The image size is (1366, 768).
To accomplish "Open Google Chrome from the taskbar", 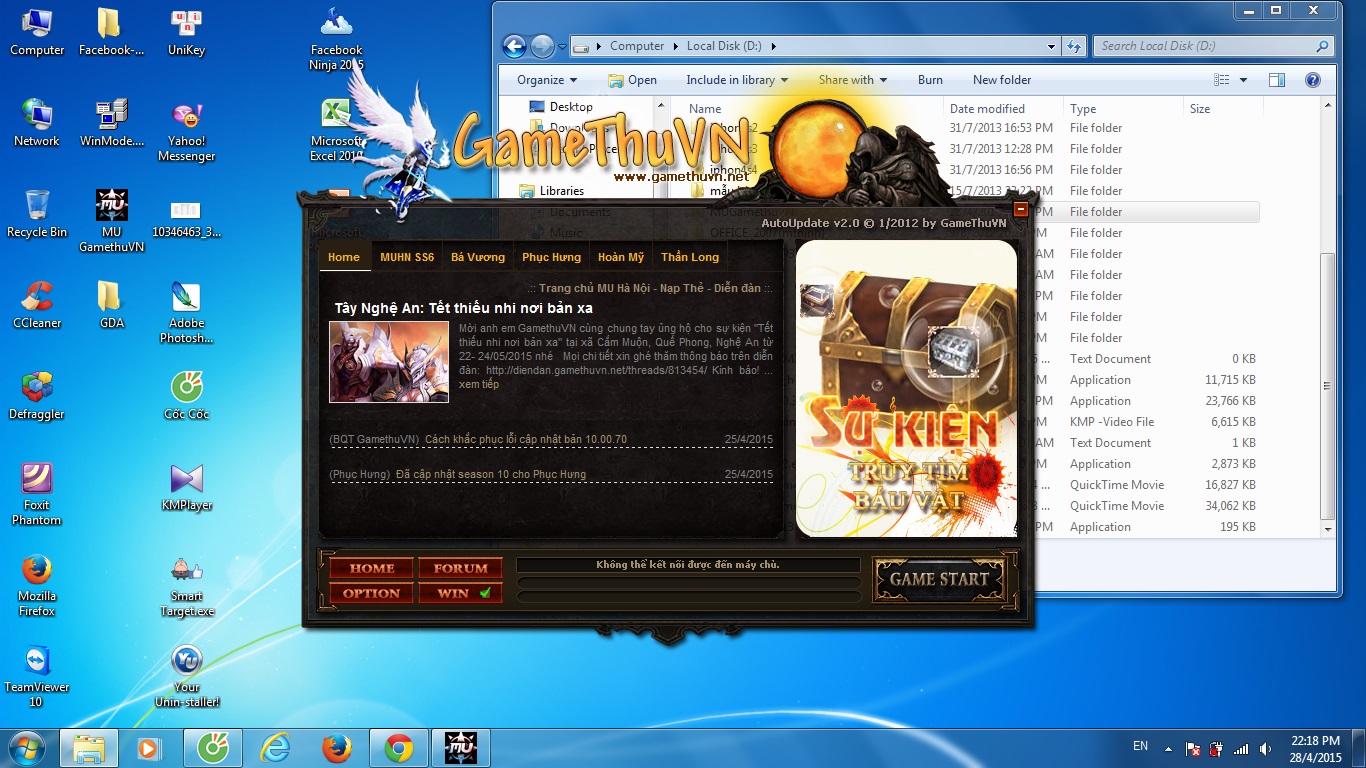I will [399, 748].
